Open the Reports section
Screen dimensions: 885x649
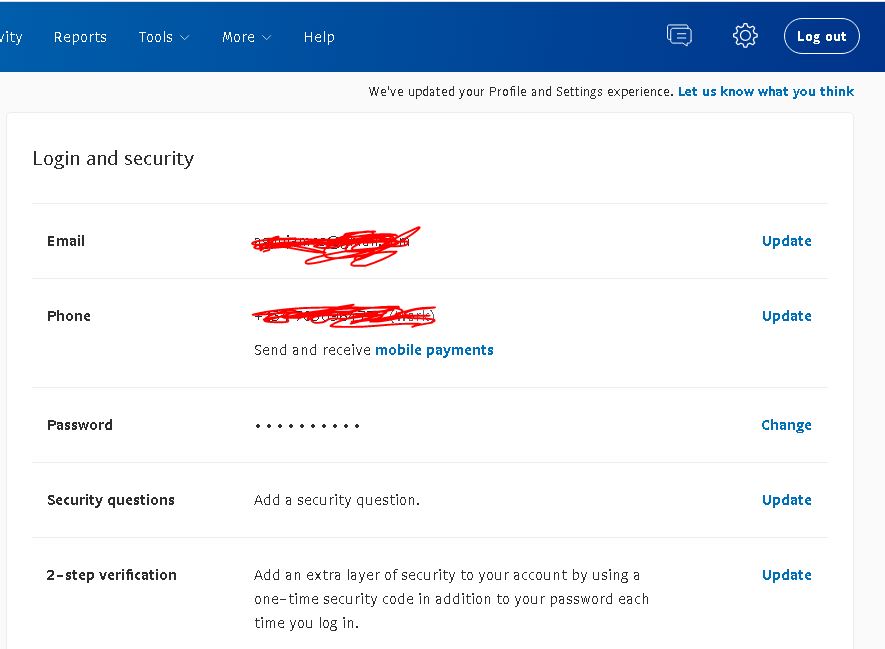(x=80, y=37)
